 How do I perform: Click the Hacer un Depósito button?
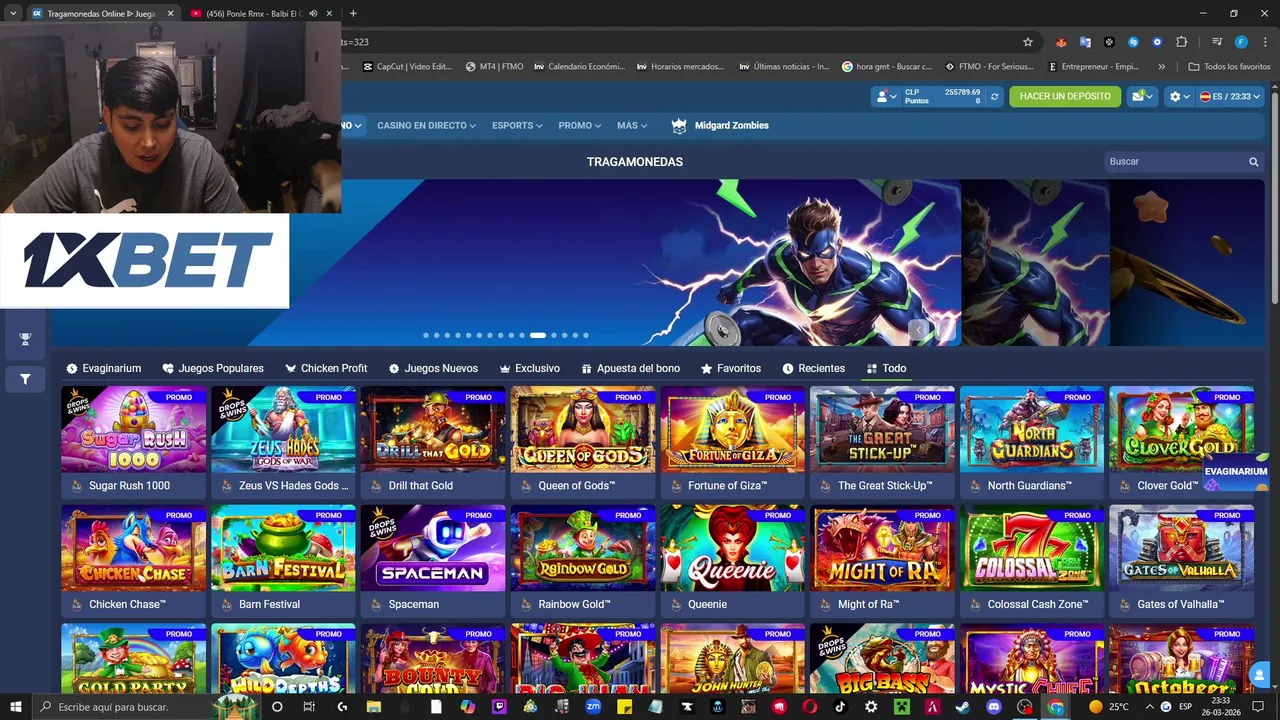1065,96
